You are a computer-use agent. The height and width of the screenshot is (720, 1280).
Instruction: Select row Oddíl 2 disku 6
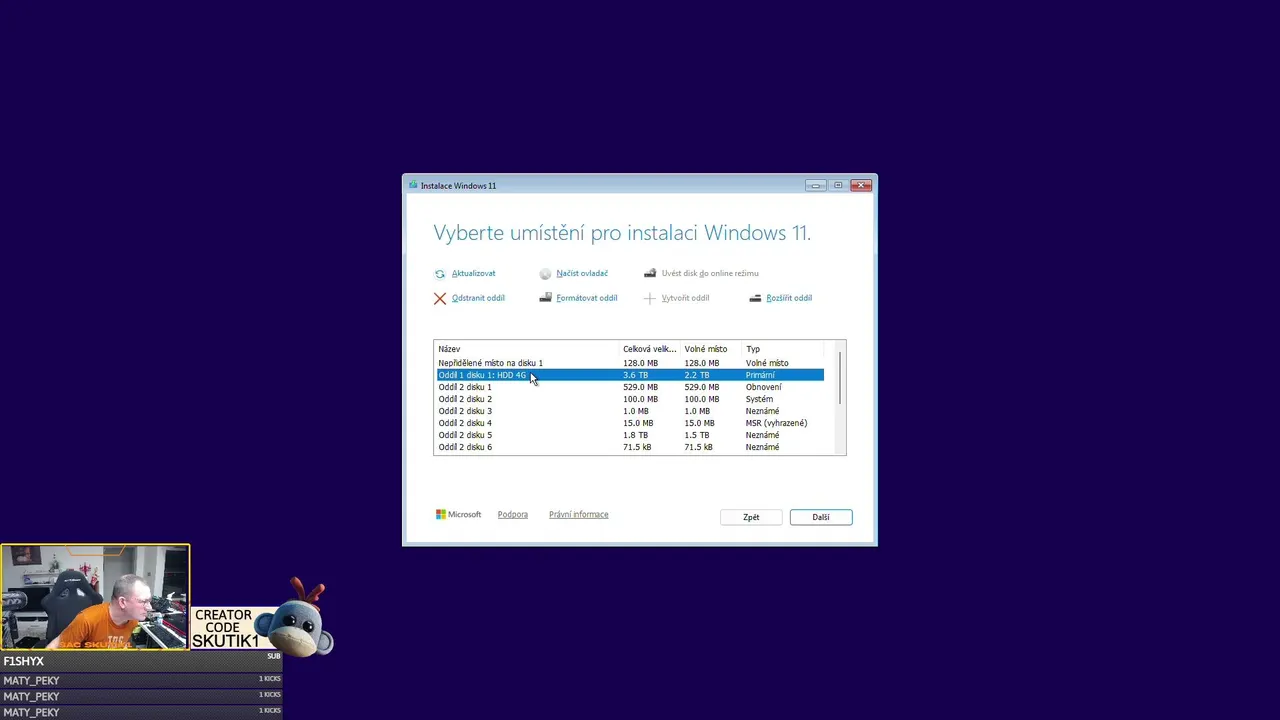[x=630, y=447]
